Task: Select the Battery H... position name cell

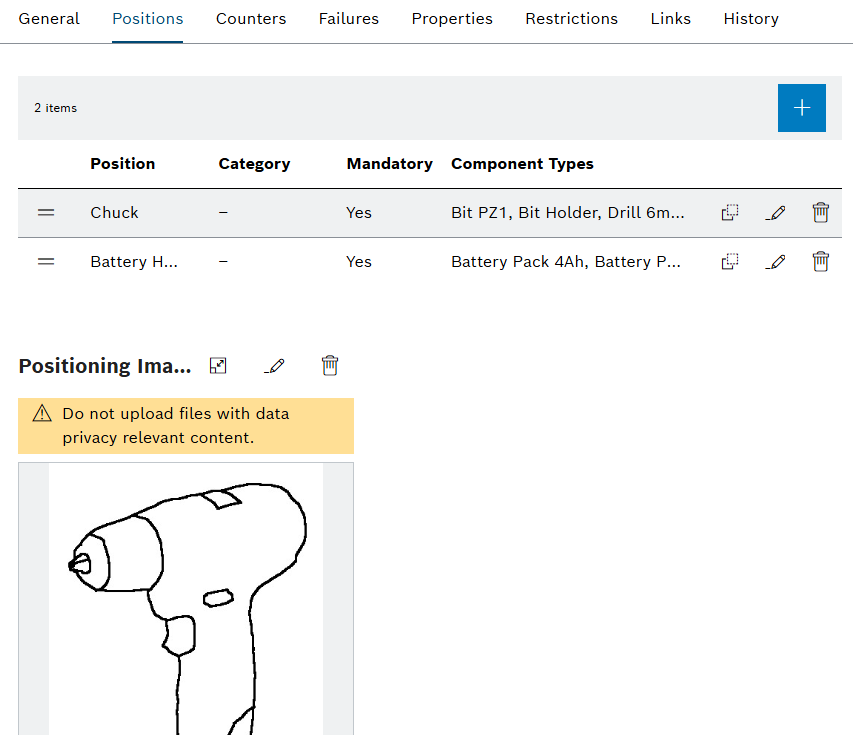Action: click(134, 262)
